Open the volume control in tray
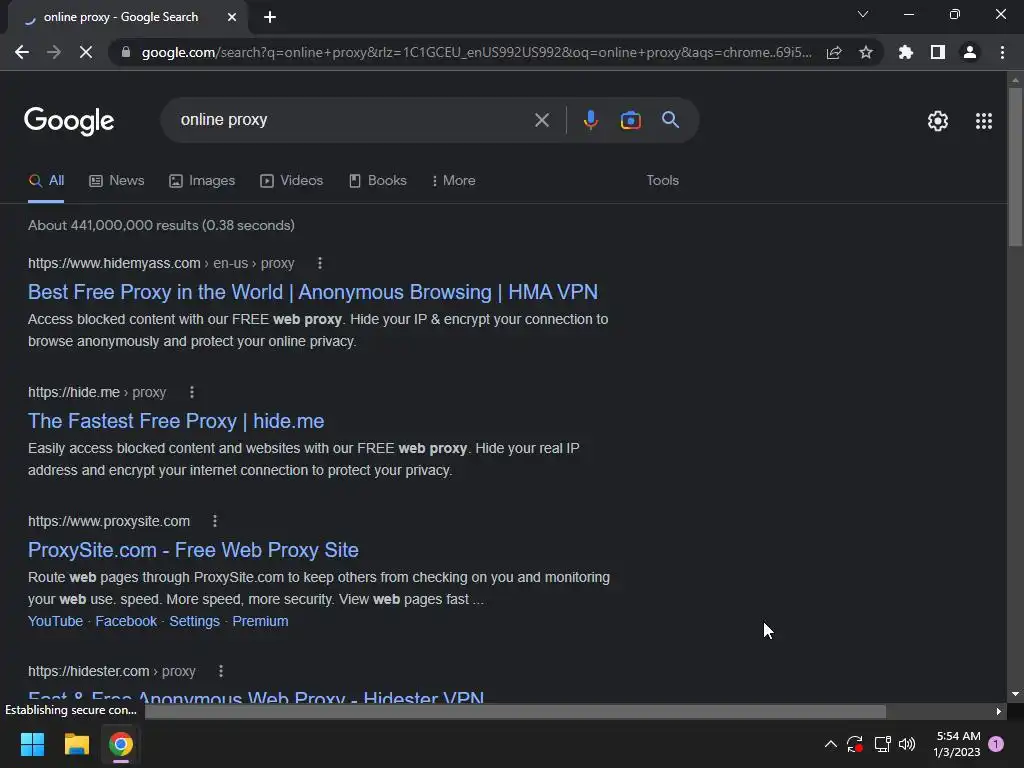Screen dimensions: 1024x768 click(907, 744)
